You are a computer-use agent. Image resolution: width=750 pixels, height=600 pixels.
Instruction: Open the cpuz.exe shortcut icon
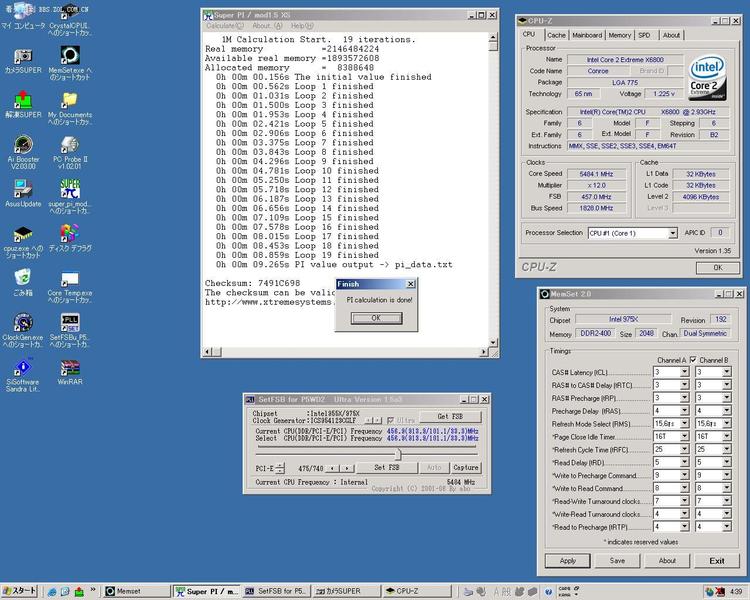click(23, 242)
